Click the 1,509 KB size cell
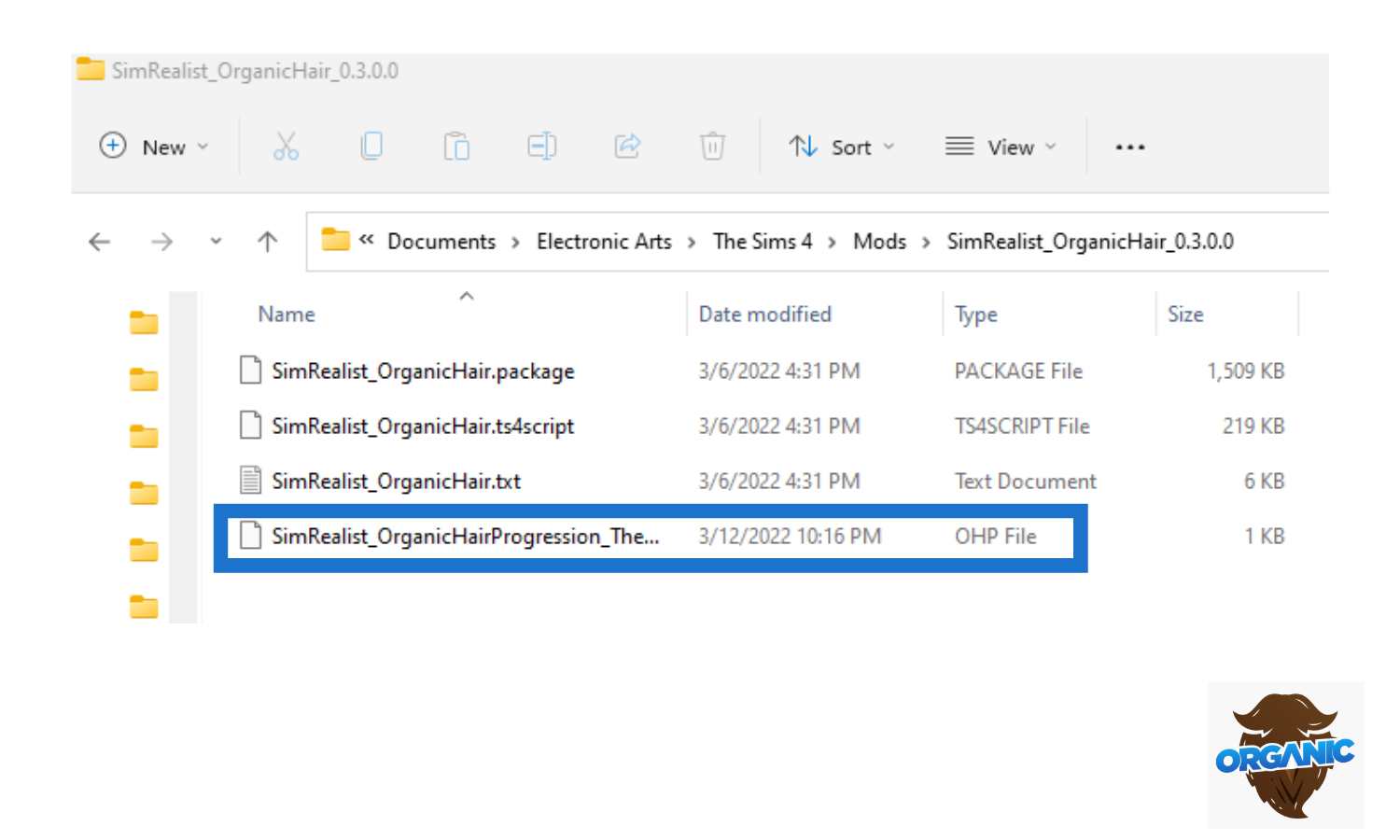 (1245, 371)
